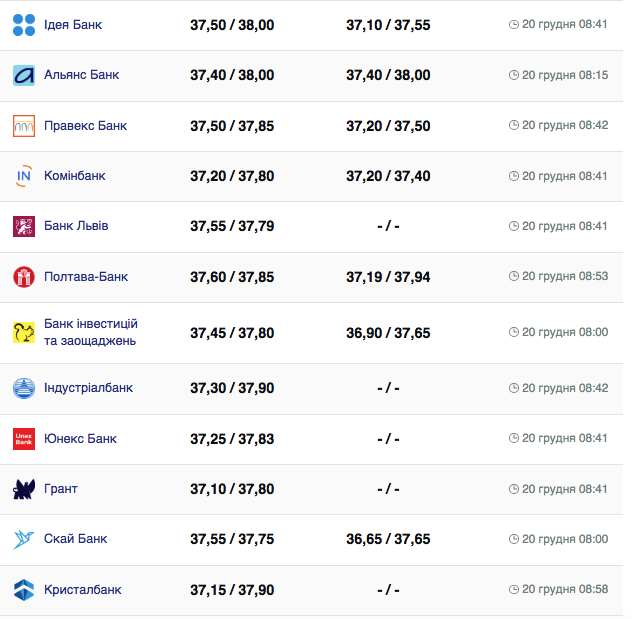
Task: Click the Скай Банк name link
Action: [x=76, y=539]
